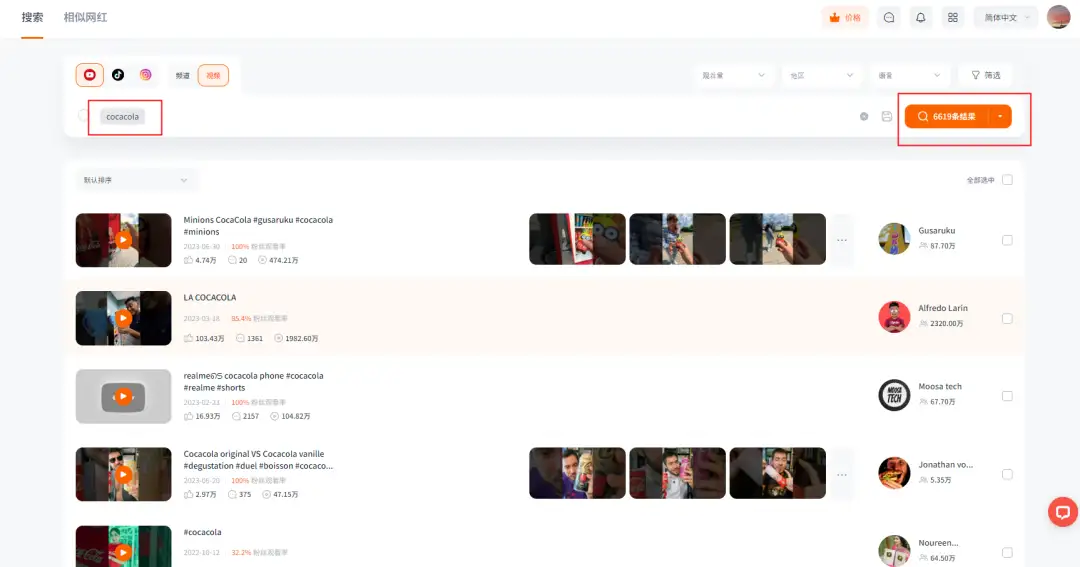Open the chat messages icon in header

point(889,17)
